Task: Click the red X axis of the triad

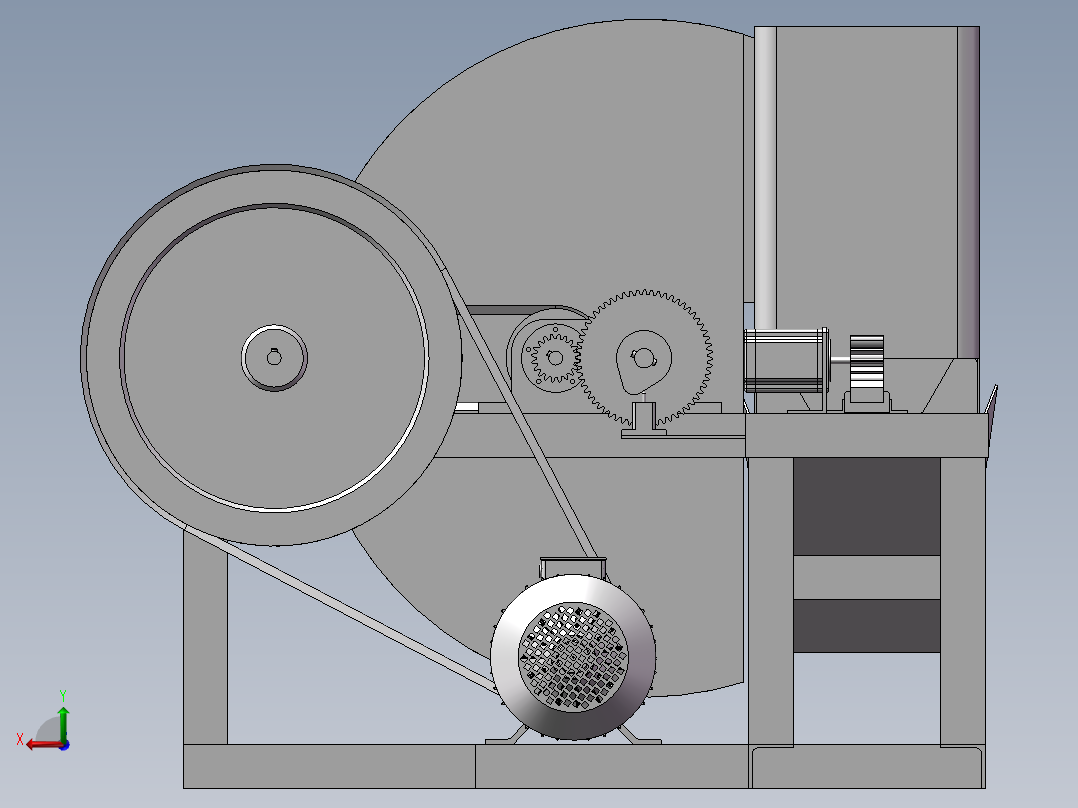Action: click(x=44, y=744)
